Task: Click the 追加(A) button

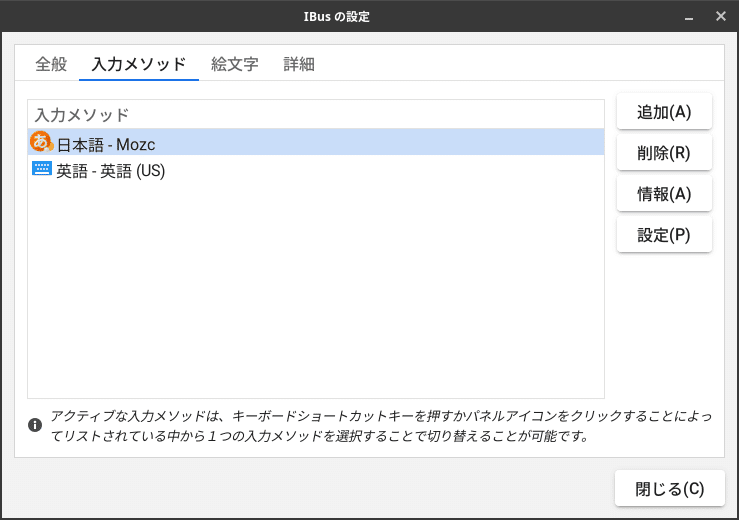Action: (x=664, y=112)
